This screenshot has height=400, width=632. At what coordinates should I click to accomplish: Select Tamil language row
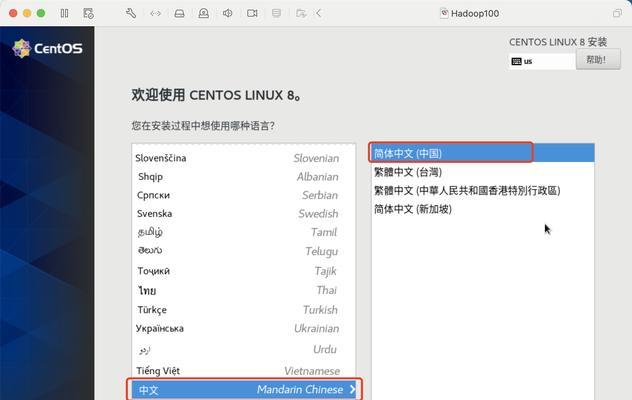(243, 232)
